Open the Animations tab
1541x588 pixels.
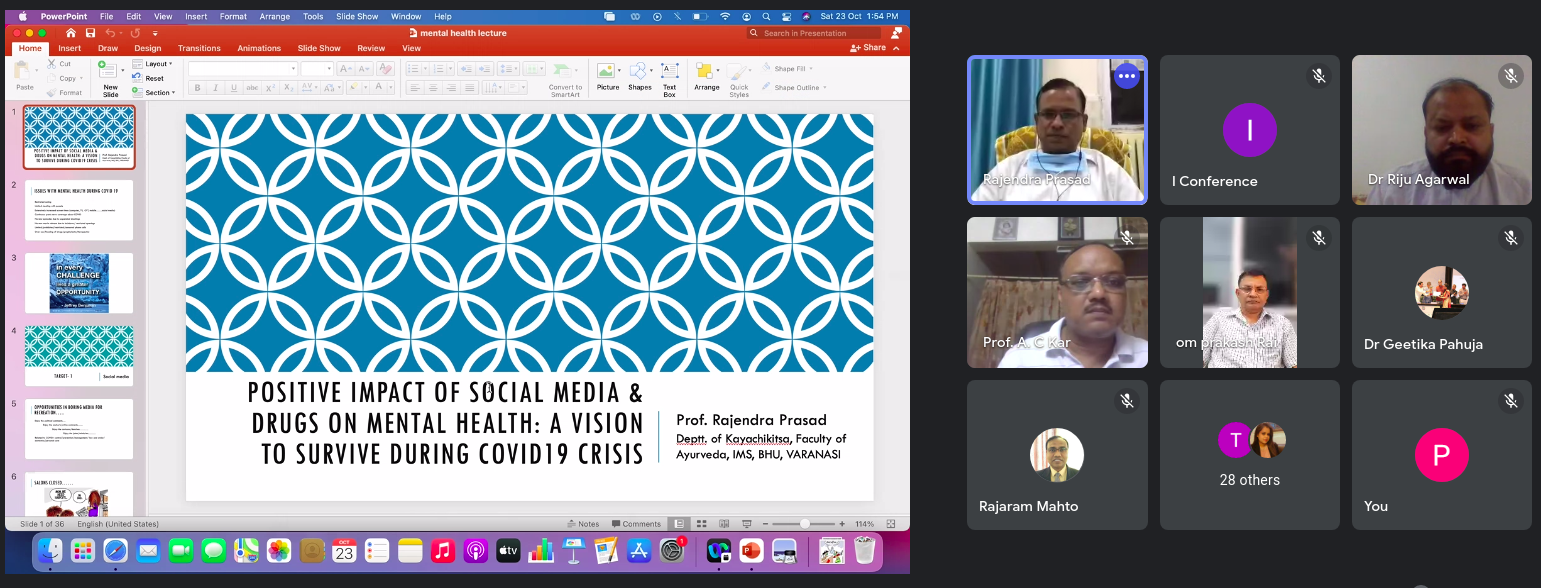(x=259, y=48)
